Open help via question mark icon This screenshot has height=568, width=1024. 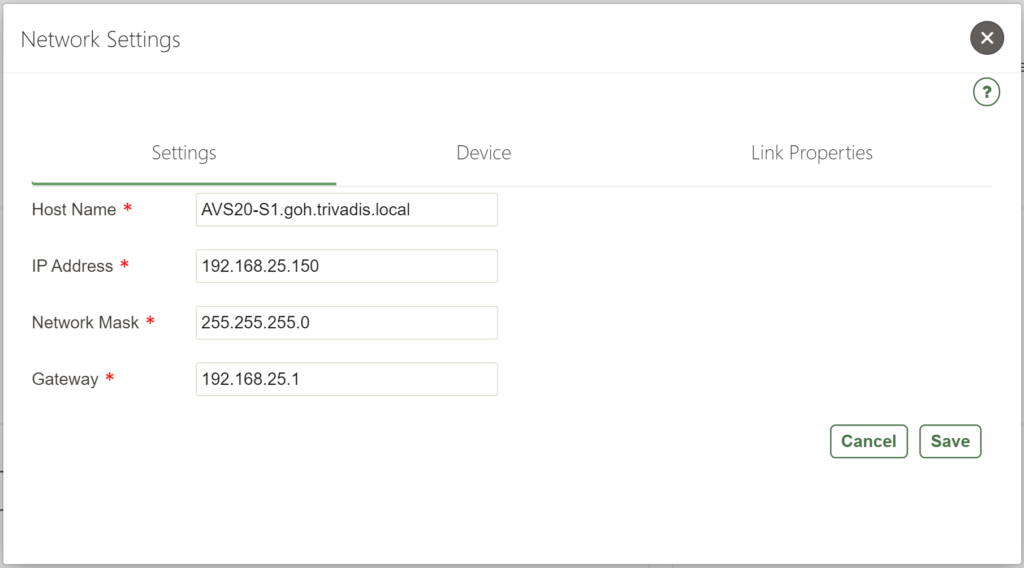(986, 92)
